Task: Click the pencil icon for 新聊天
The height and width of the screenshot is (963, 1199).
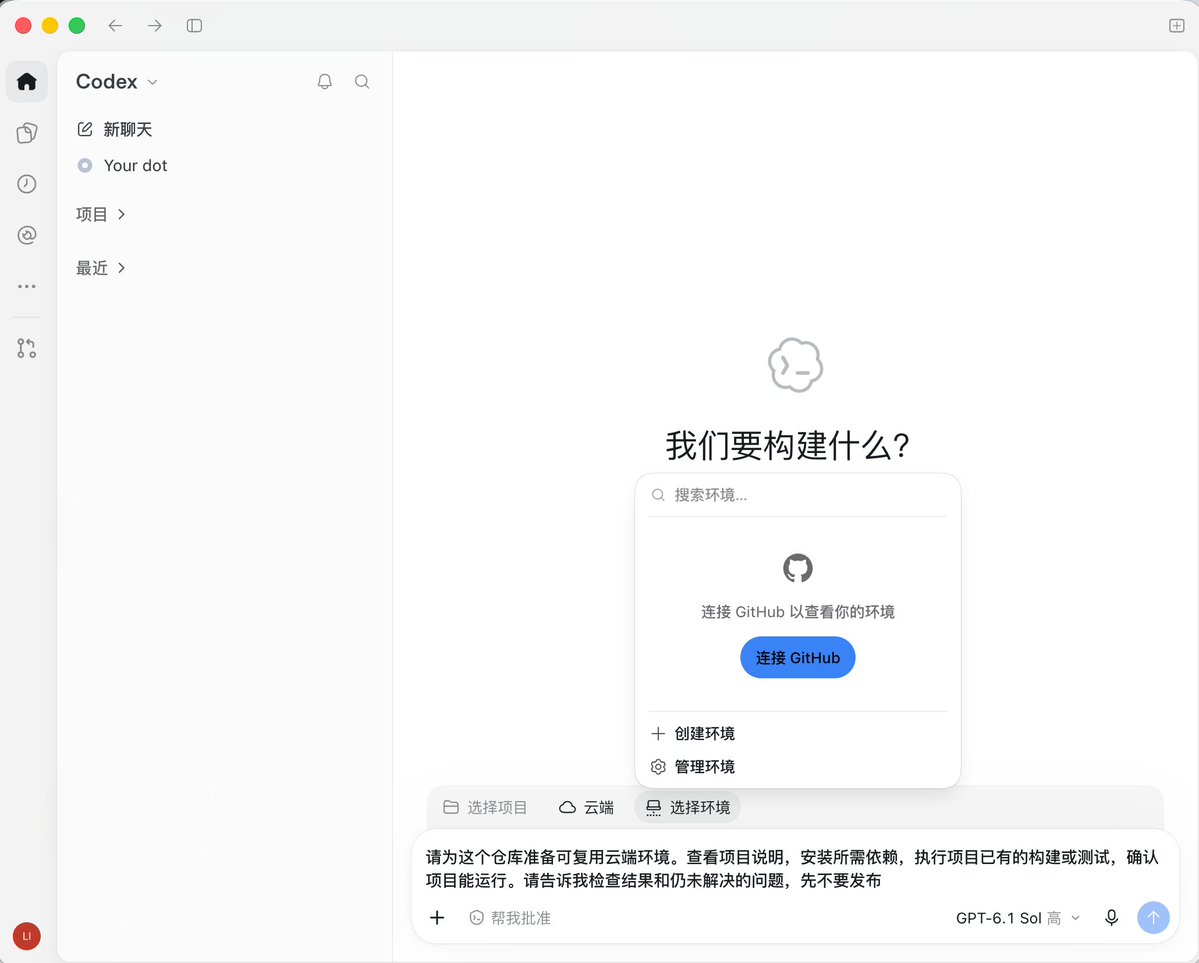Action: [85, 129]
